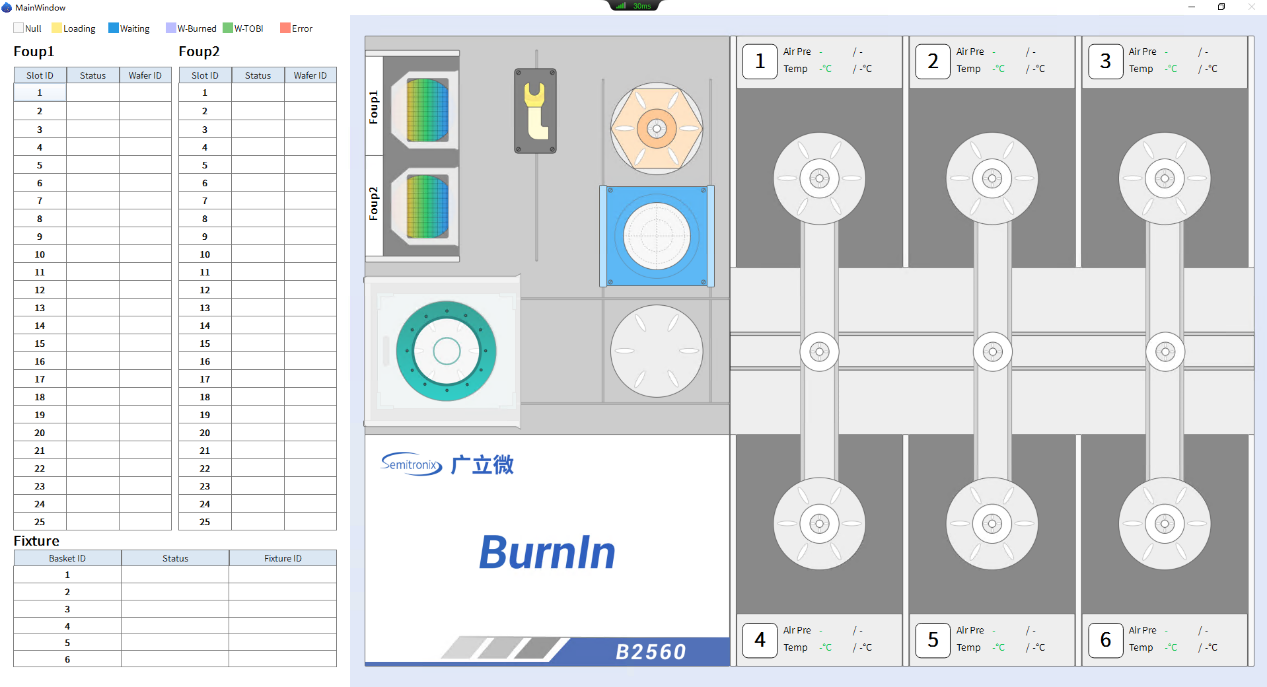Click the Fixture ID column header

[x=283, y=558]
